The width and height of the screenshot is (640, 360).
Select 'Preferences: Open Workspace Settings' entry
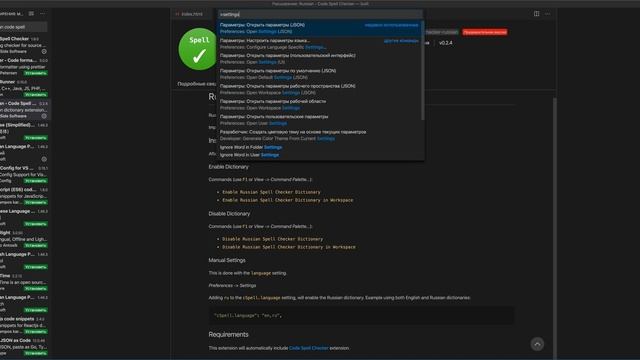[319, 104]
